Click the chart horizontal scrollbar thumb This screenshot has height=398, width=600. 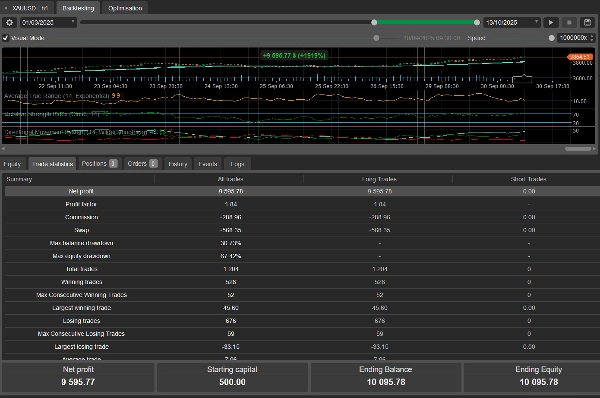tap(578, 149)
